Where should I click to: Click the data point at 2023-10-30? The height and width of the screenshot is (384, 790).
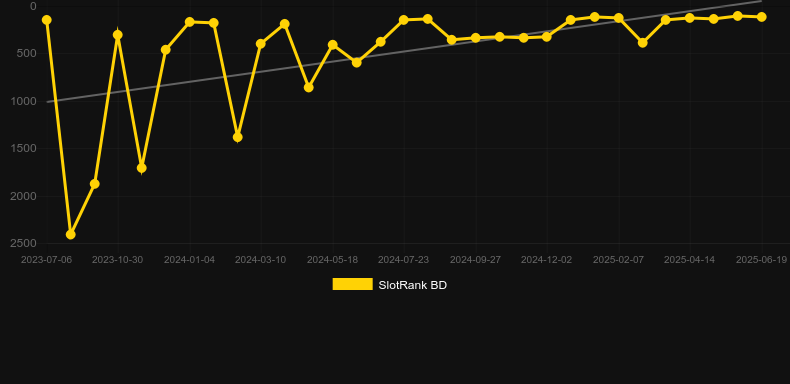tap(118, 35)
